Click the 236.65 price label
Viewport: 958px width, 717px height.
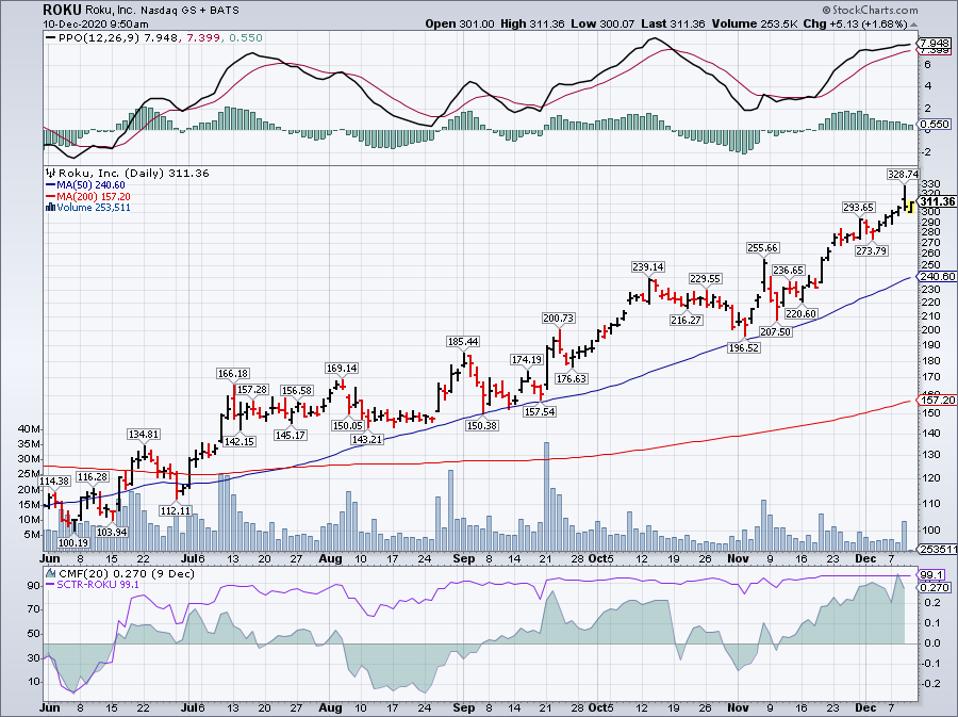(x=788, y=269)
